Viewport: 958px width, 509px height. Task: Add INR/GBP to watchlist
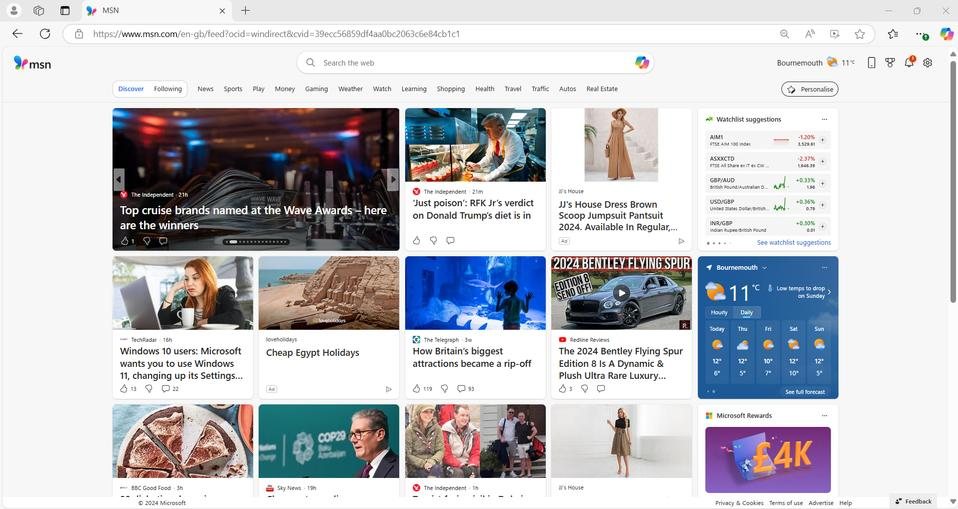click(x=822, y=226)
